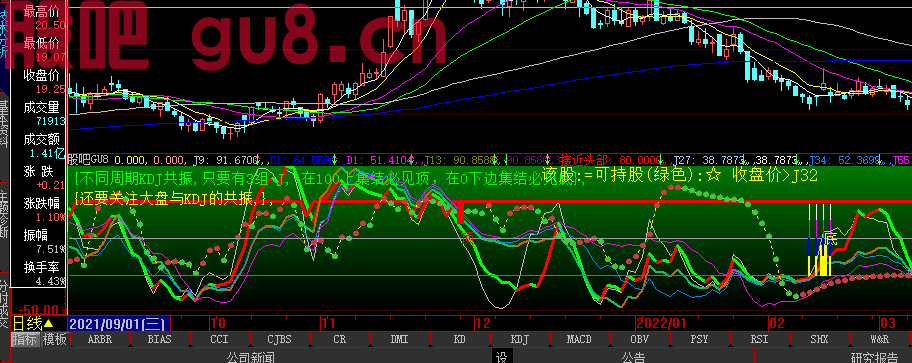Open the 公司新闻 company news section
Image resolution: width=912 pixels, height=363 pixels.
pos(250,357)
